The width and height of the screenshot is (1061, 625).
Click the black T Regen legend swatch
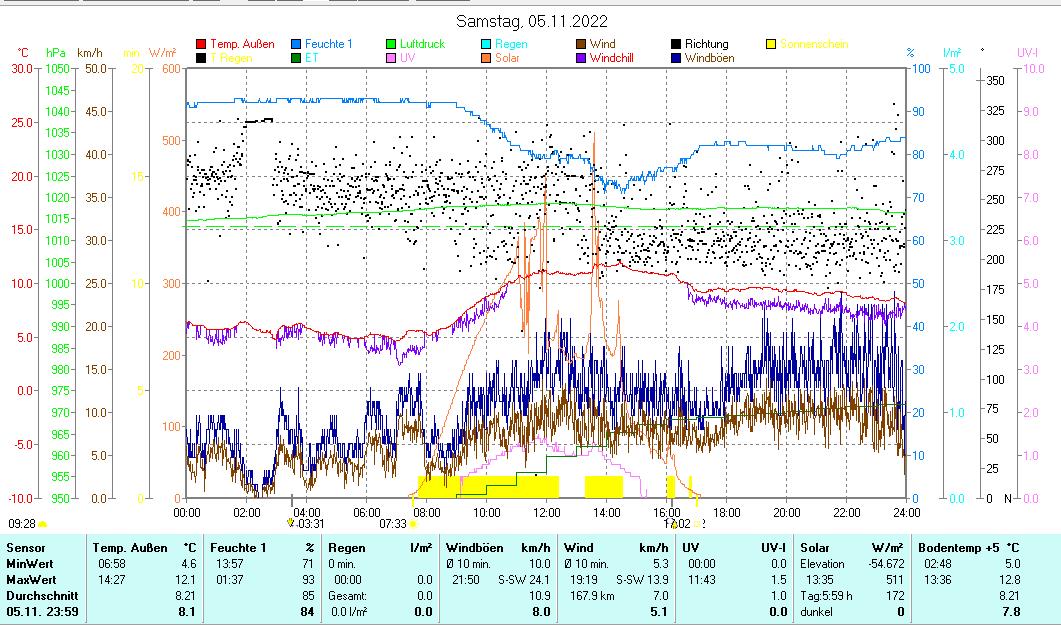point(201,58)
